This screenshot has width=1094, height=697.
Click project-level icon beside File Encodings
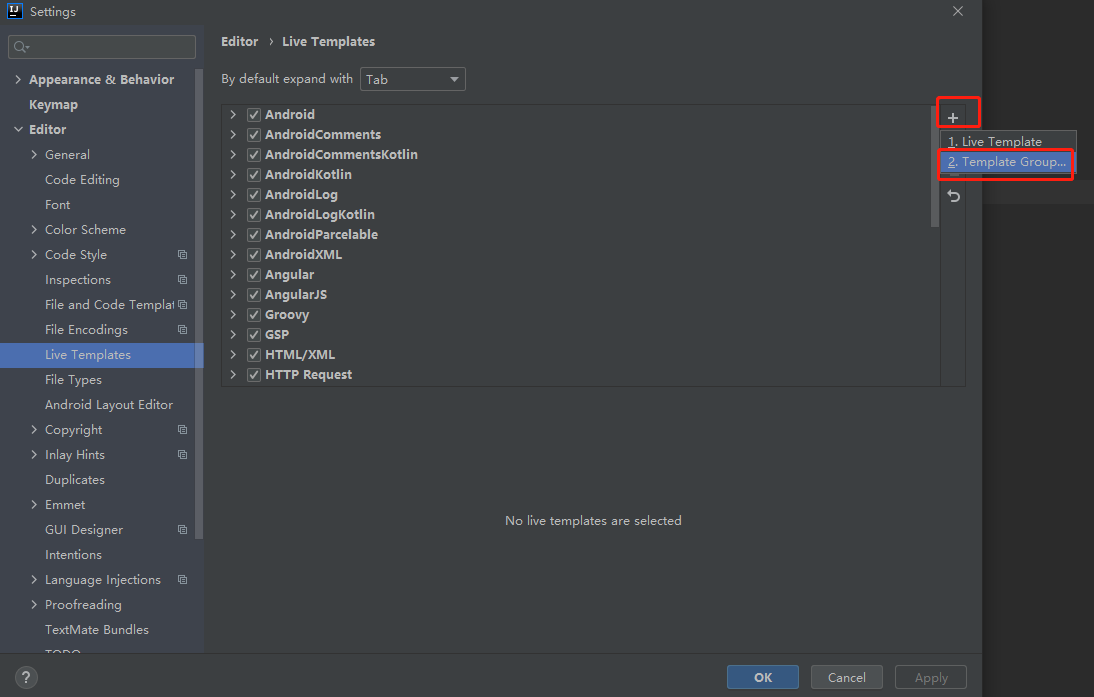coord(182,330)
